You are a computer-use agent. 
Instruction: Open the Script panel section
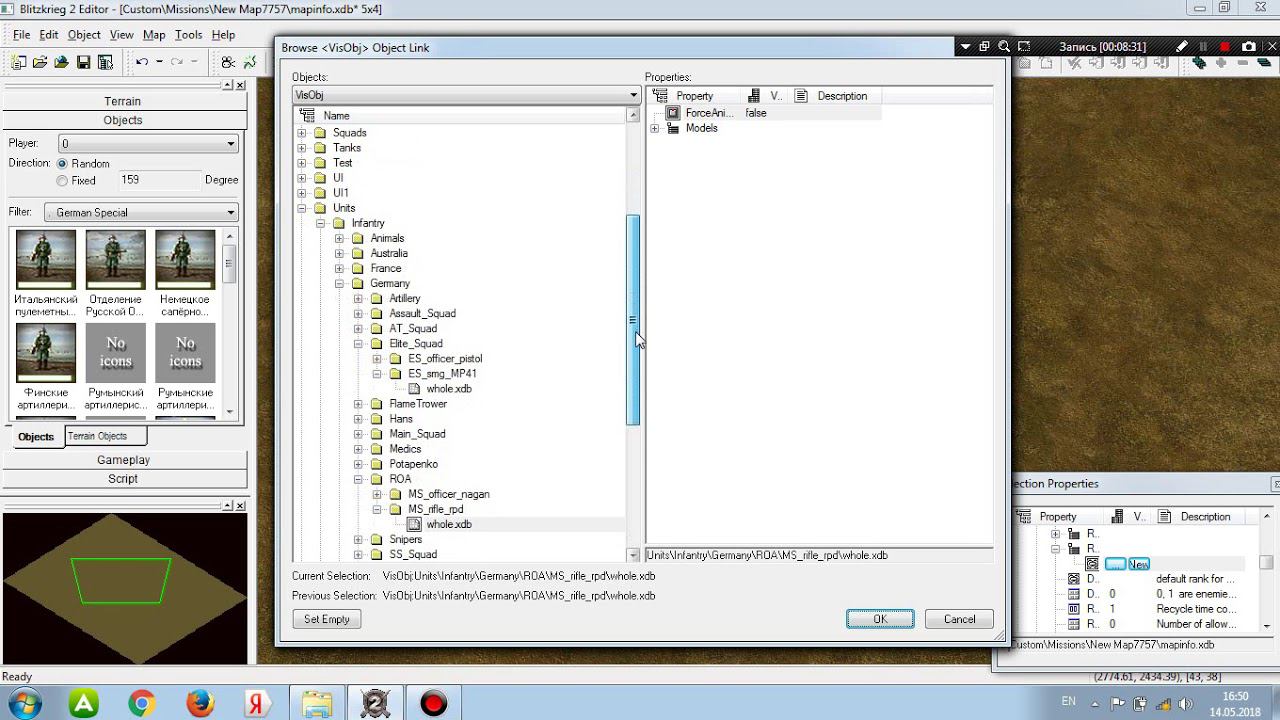point(123,479)
